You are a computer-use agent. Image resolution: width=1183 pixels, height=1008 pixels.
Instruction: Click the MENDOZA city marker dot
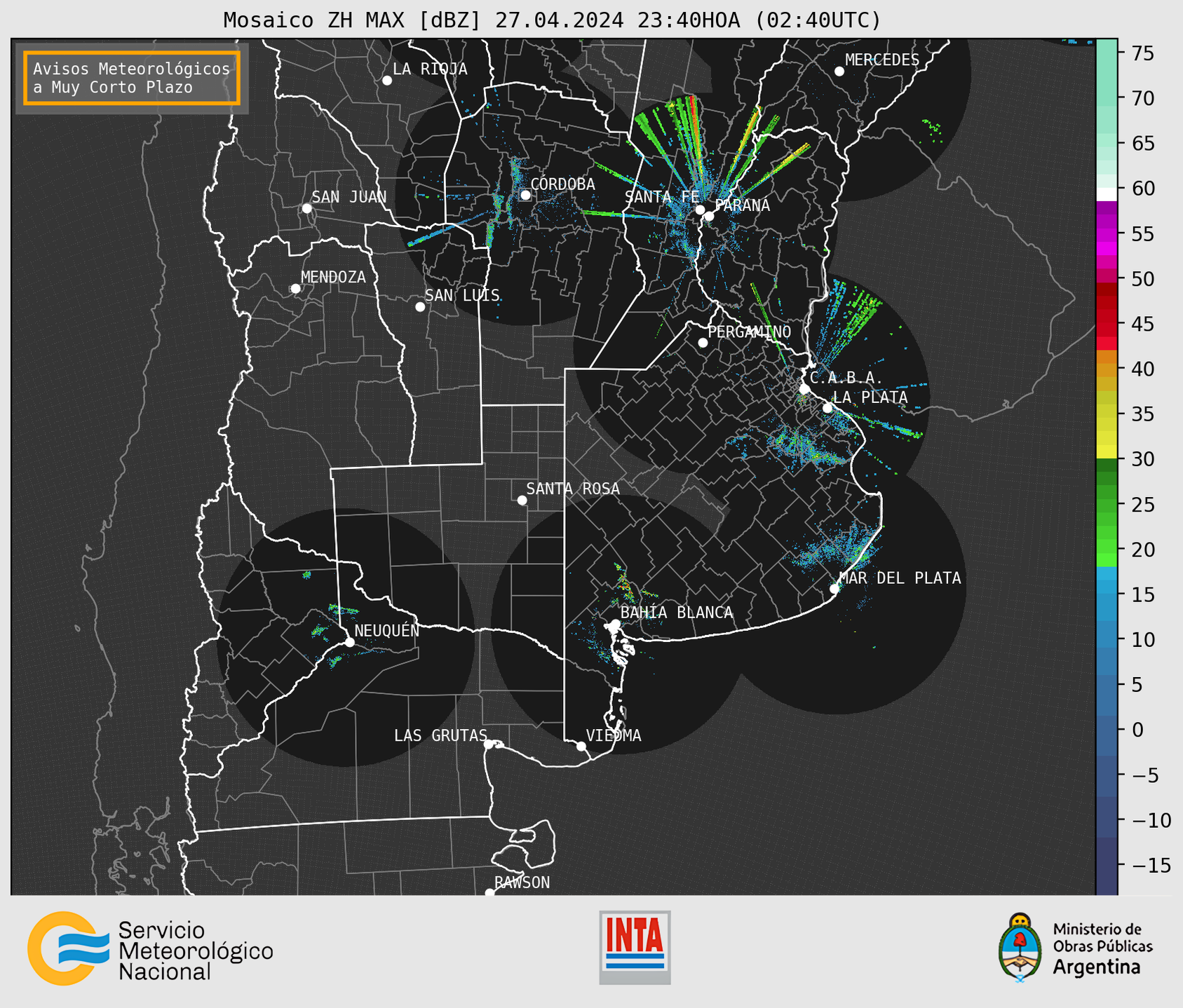coord(296,289)
